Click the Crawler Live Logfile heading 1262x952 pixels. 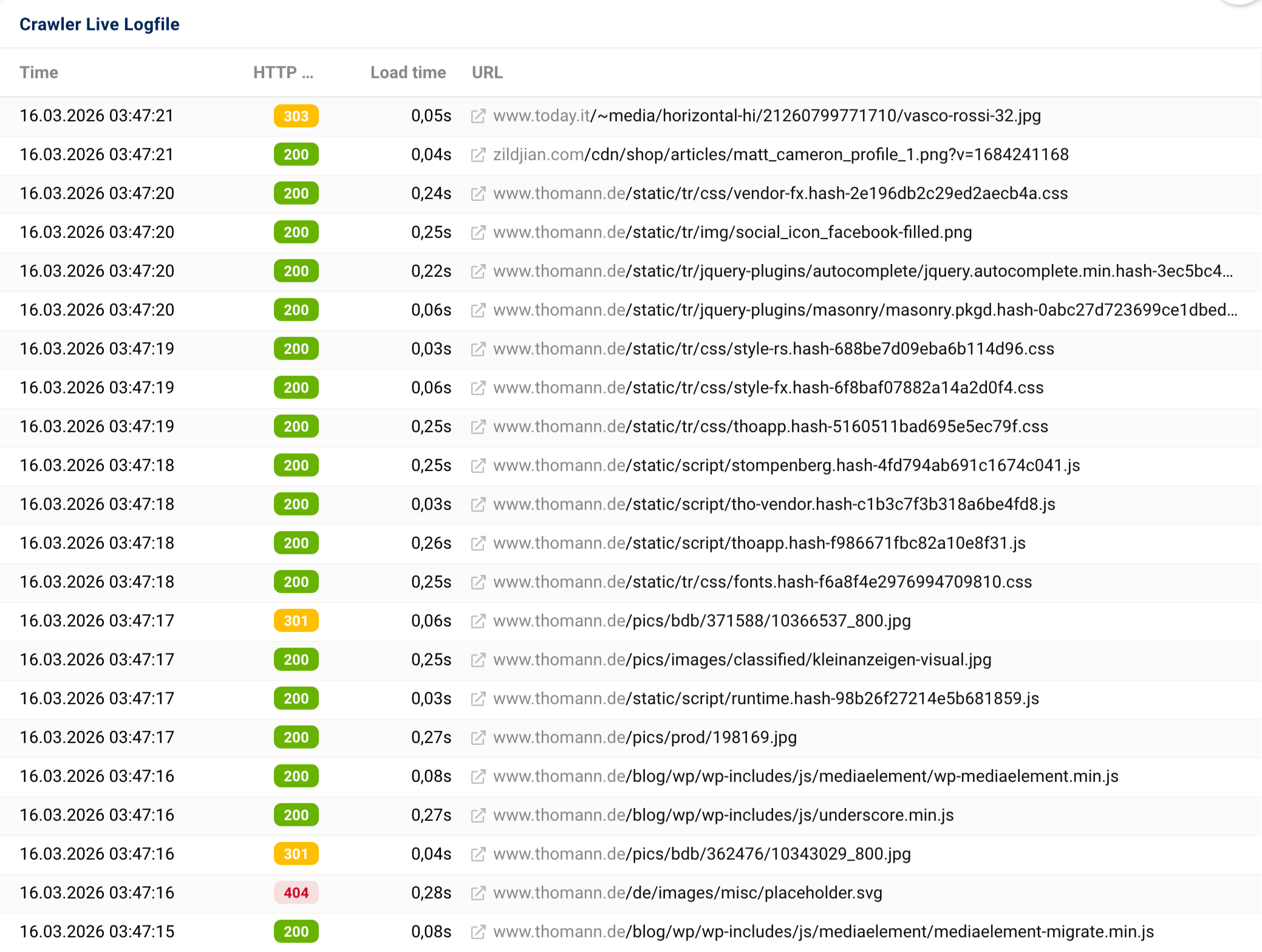(x=99, y=24)
